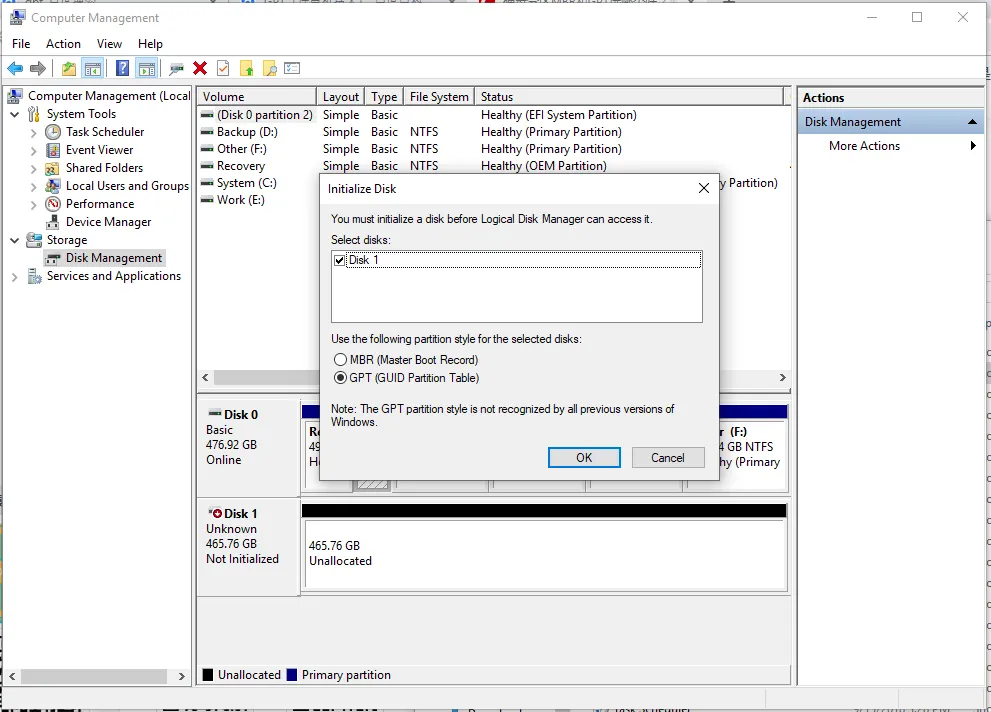Click the checklist settings toolbar icon
The image size is (991, 712).
click(x=292, y=68)
